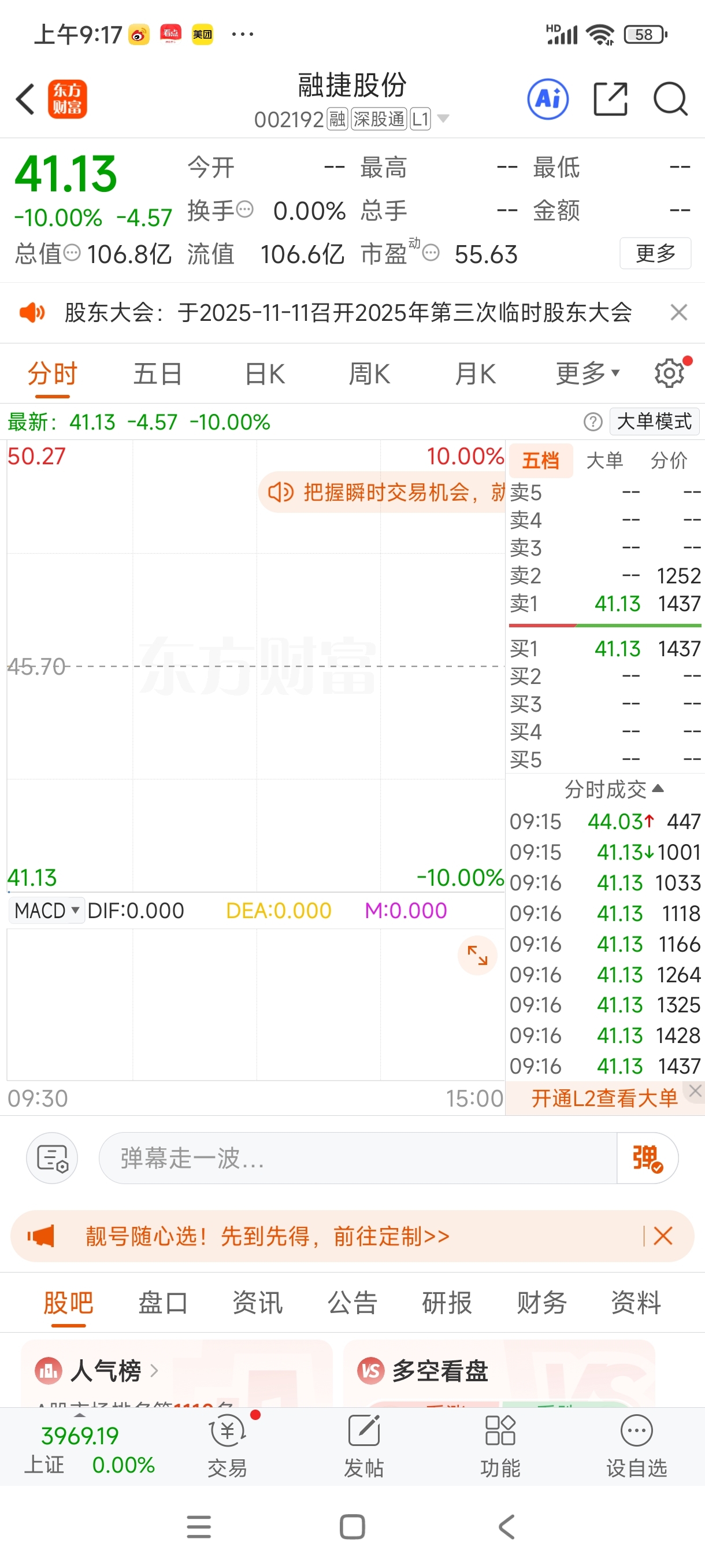Open the 东方财富 app logo
The height and width of the screenshot is (1568, 705).
tap(68, 99)
